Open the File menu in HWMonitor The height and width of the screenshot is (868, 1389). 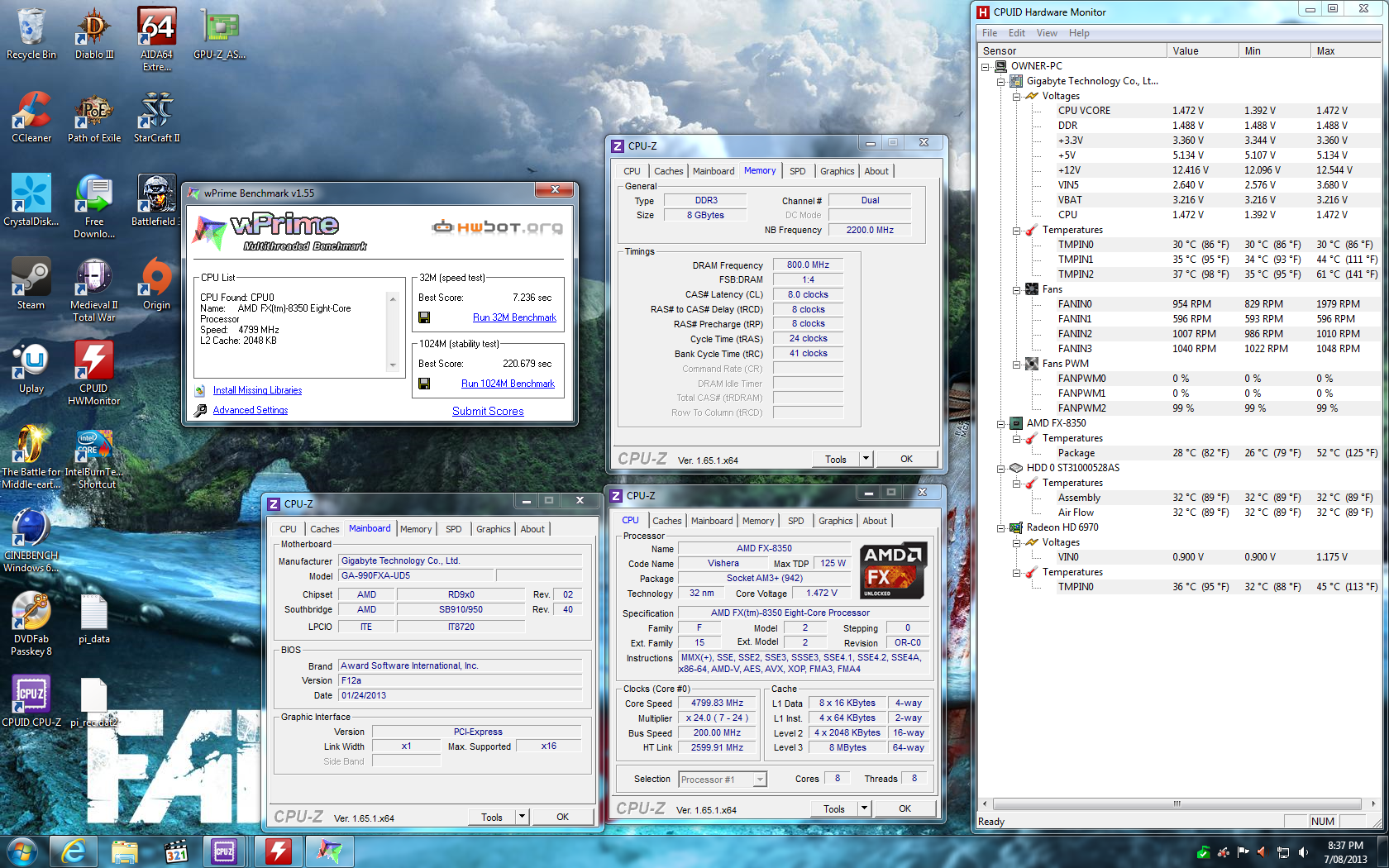(x=990, y=33)
